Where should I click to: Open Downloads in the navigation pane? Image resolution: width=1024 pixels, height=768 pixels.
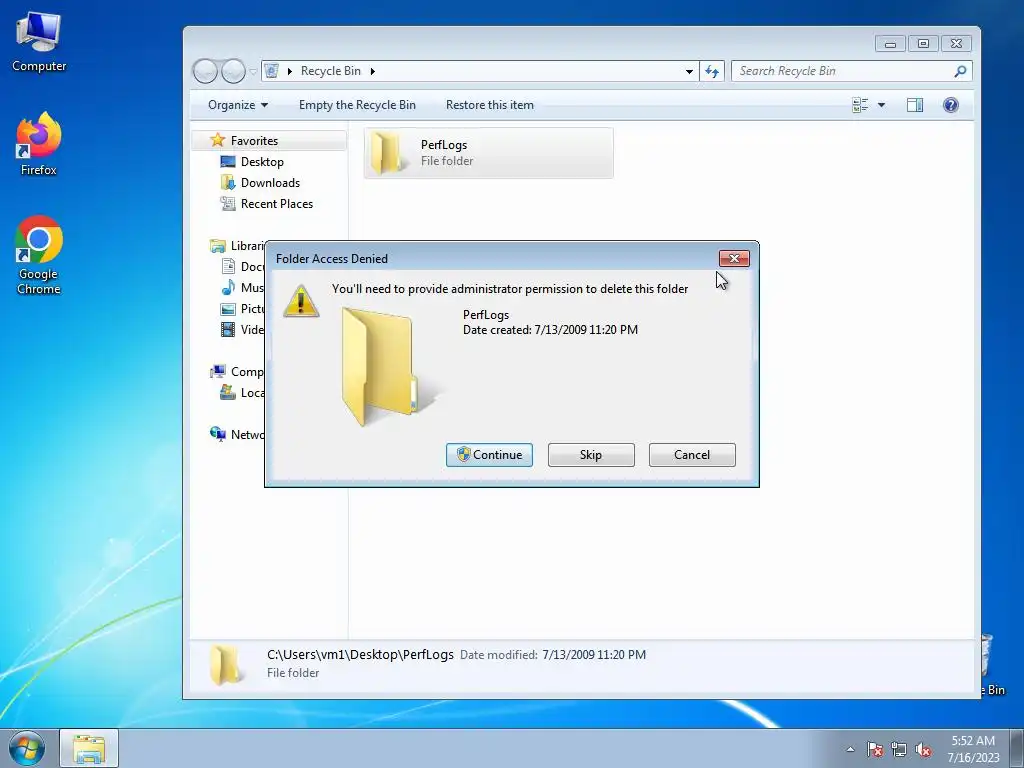click(x=270, y=182)
